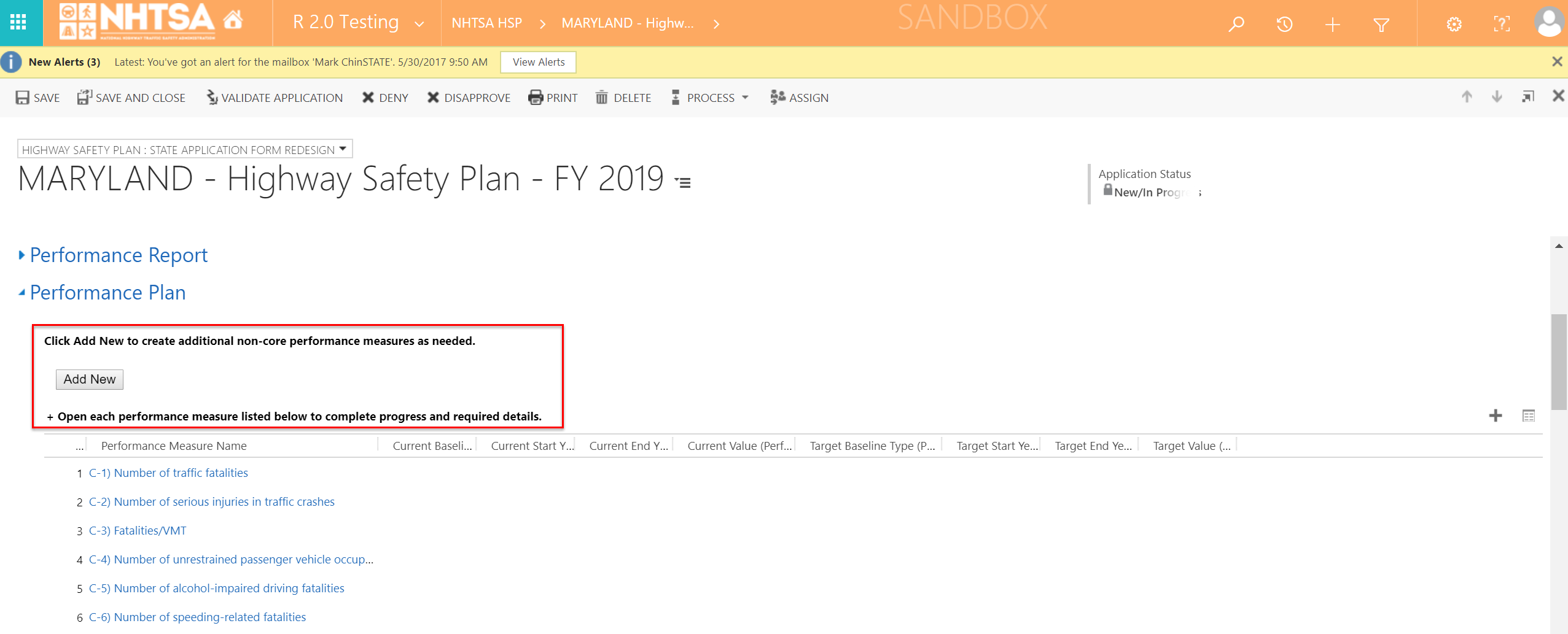Screen dimensions: 1568x634
Task: Click the vertical scrollbar thumb
Action: [1559, 361]
